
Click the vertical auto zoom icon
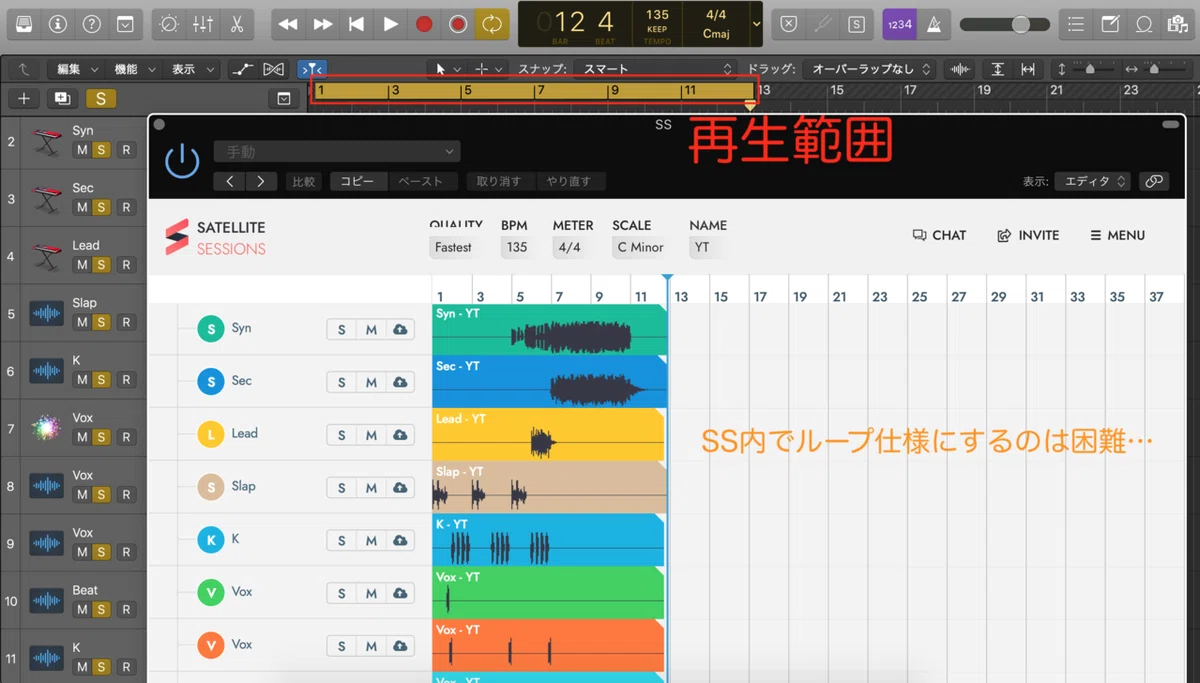[997, 69]
